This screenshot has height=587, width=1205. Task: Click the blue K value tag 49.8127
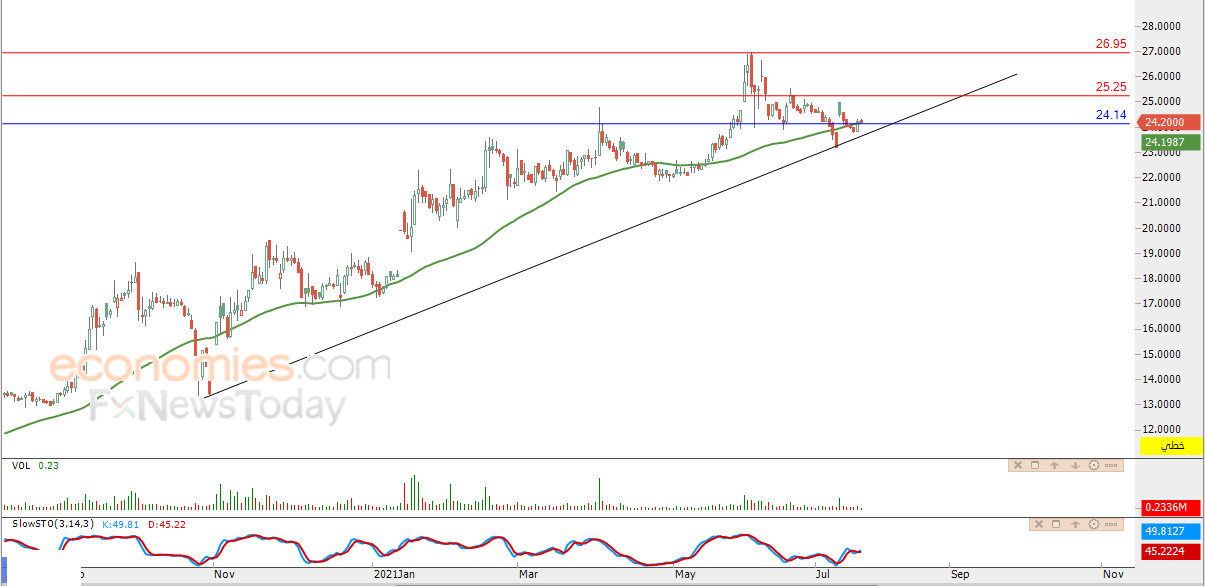click(1171, 531)
